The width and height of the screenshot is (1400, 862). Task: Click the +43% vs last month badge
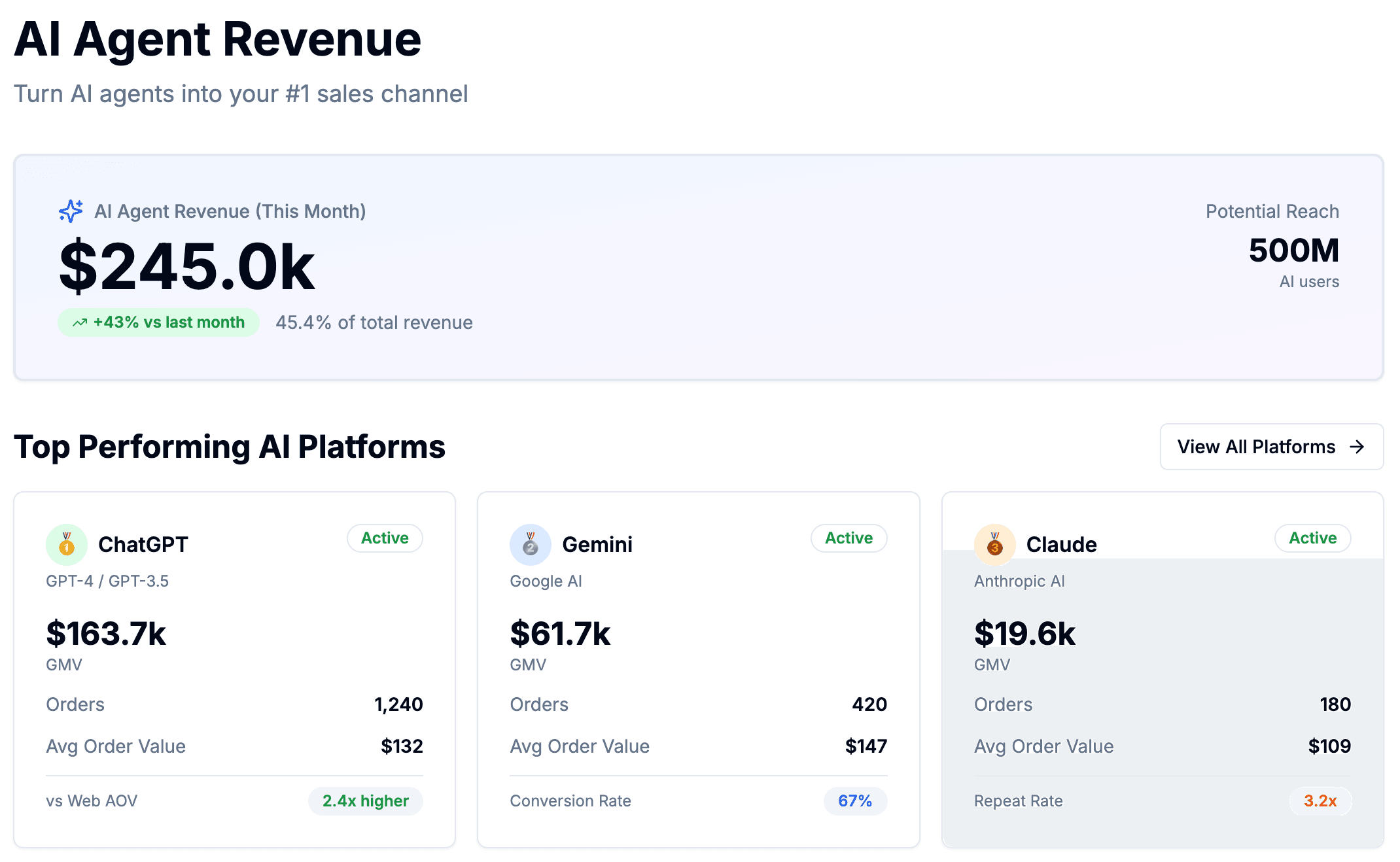point(159,322)
